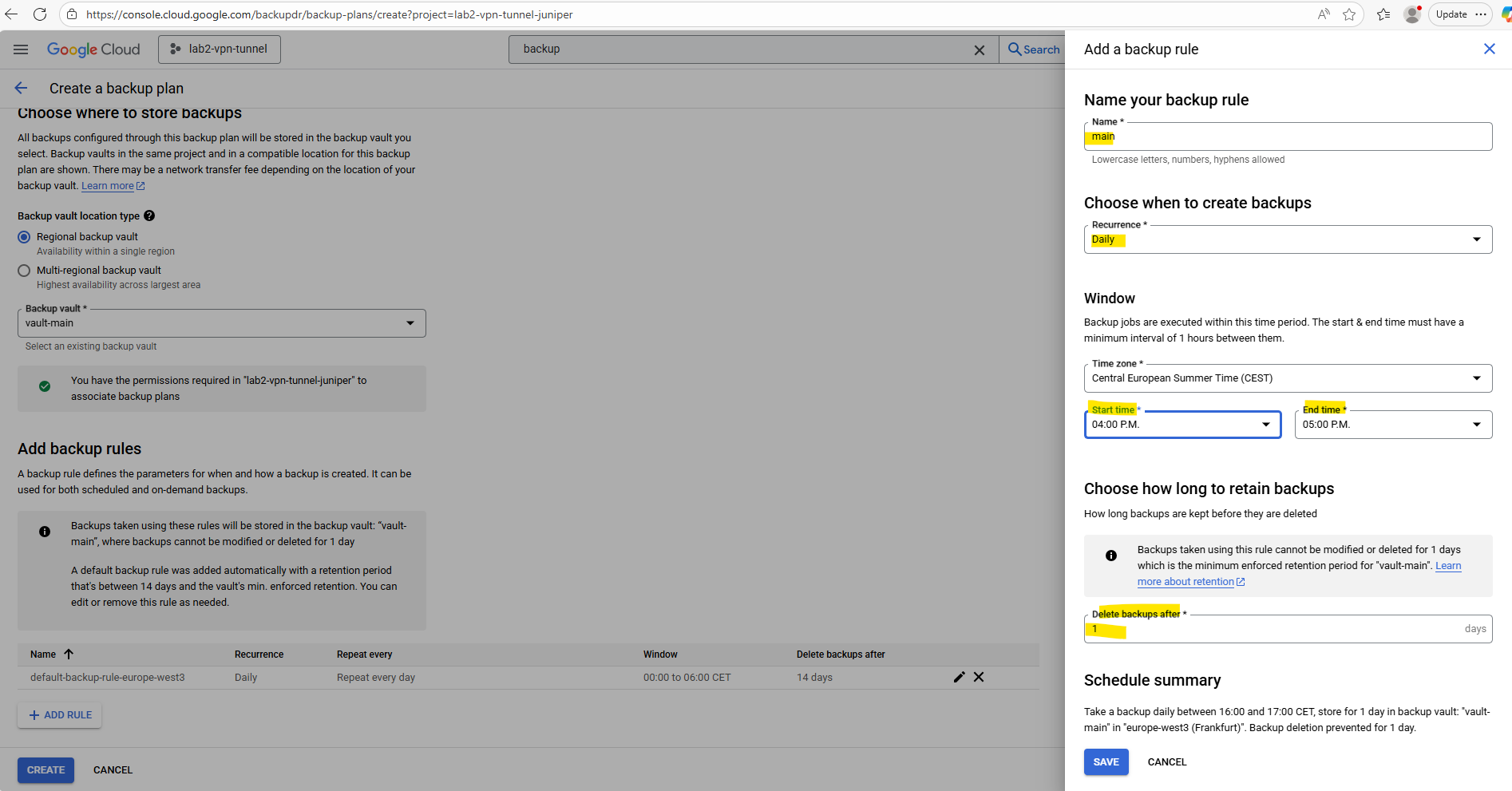Click the ADD RULE button
This screenshot has width=1512, height=791.
[60, 715]
